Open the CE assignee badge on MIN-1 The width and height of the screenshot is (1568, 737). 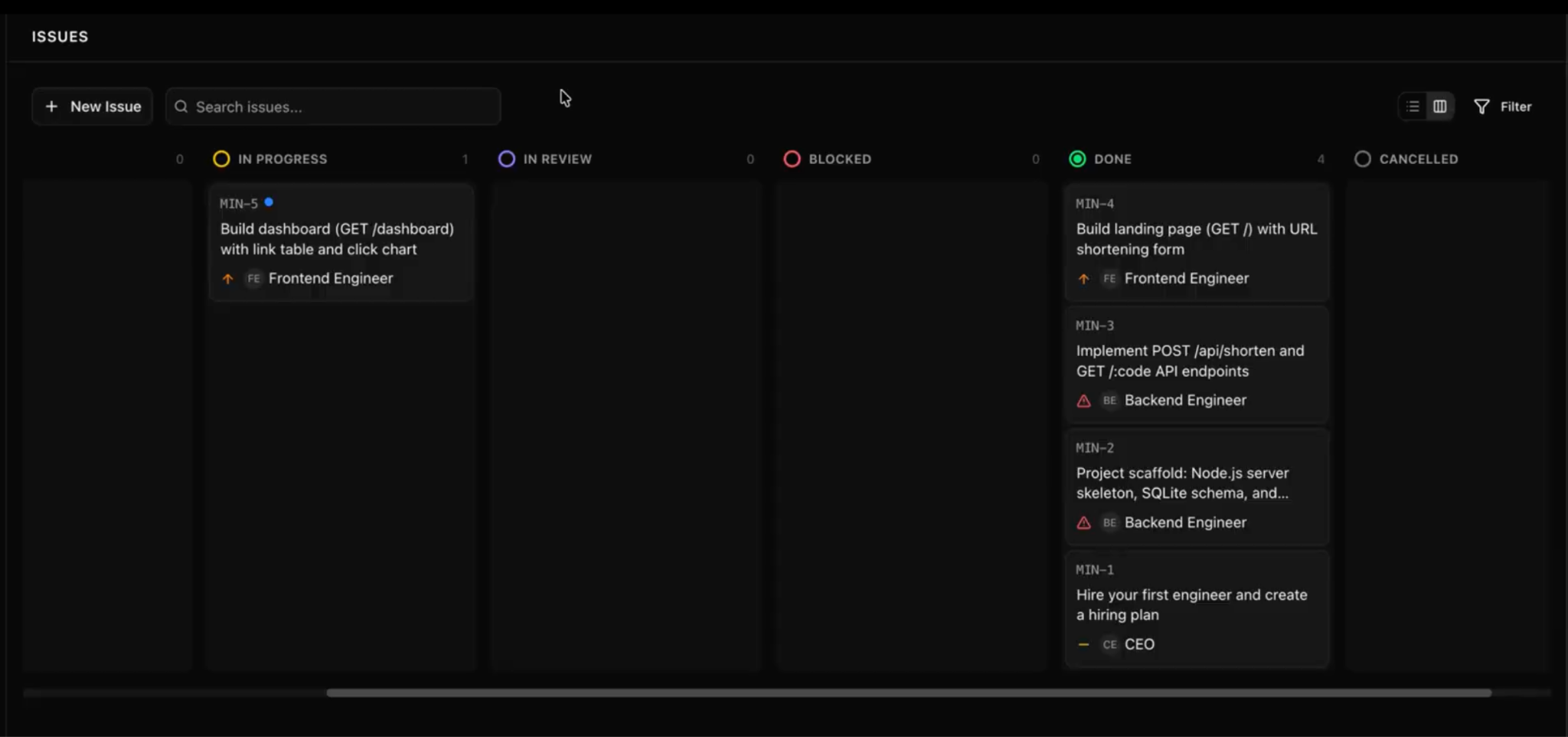tap(1109, 644)
